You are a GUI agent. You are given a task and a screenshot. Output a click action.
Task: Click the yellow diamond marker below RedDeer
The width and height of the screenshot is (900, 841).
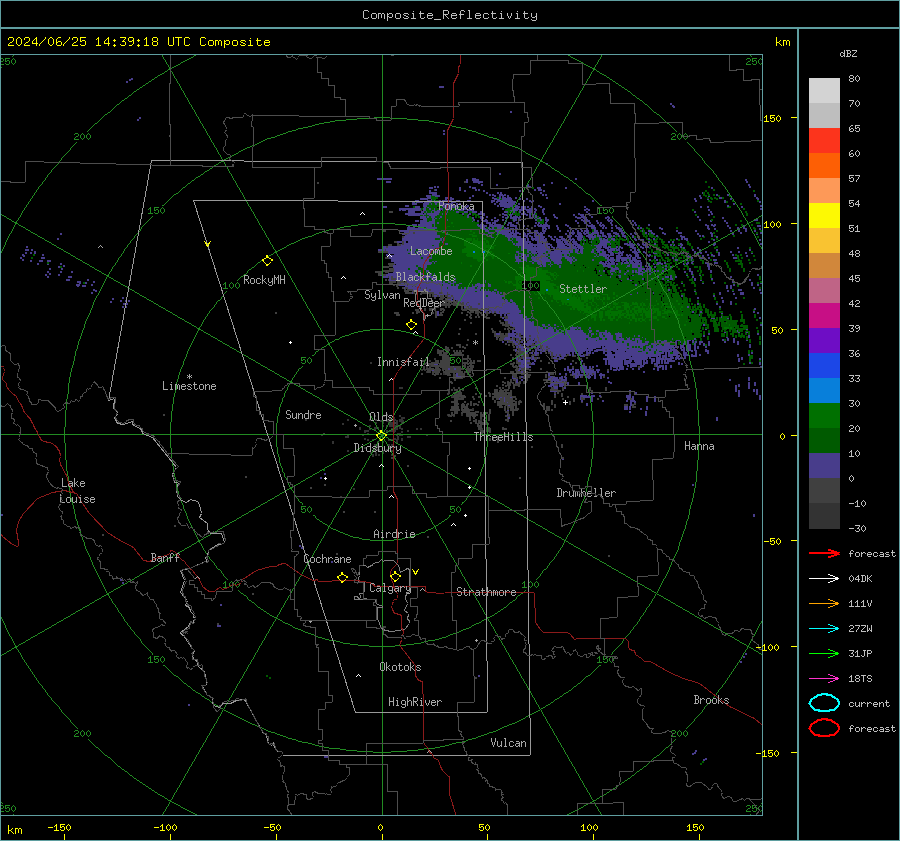click(411, 325)
